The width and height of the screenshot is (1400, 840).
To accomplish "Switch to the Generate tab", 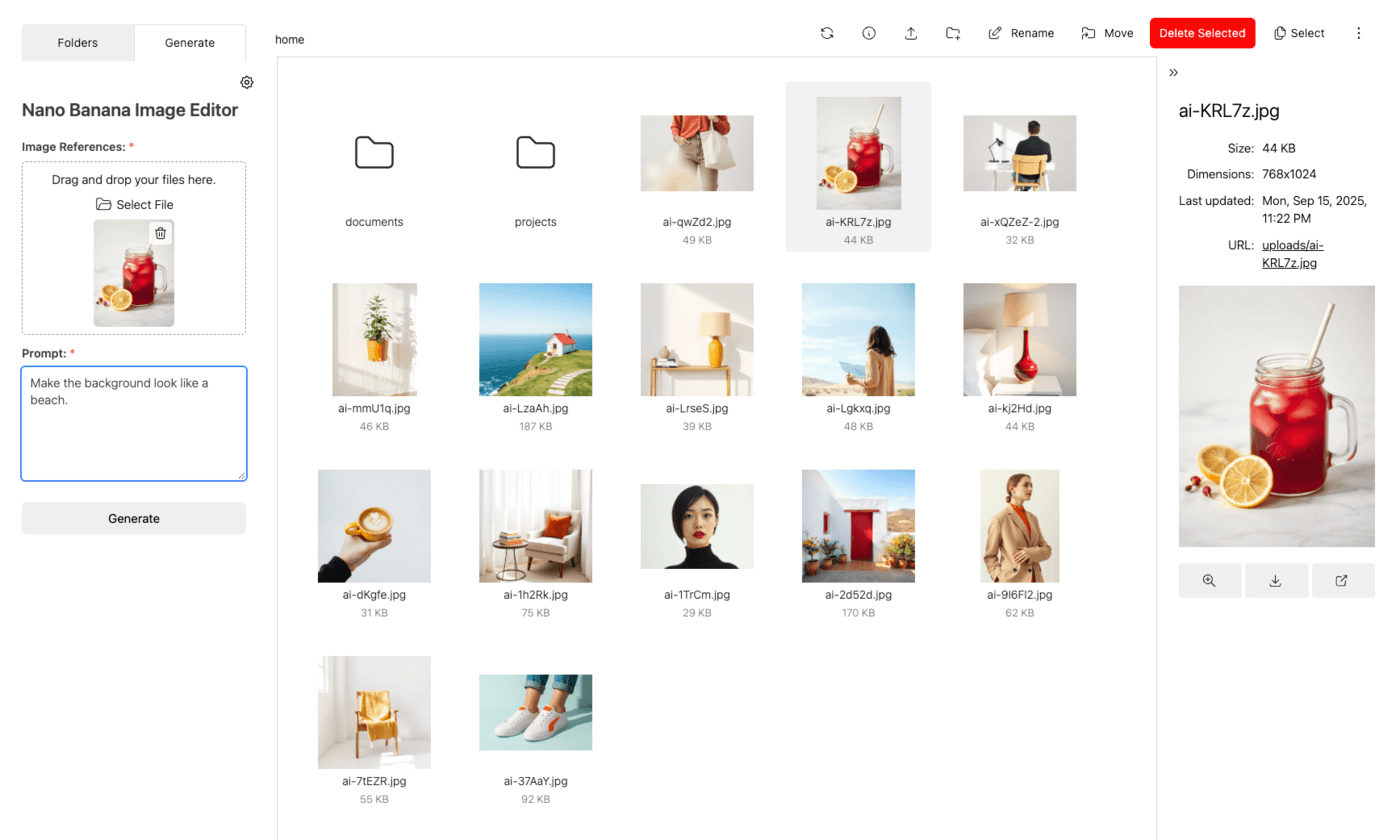I will tap(190, 43).
